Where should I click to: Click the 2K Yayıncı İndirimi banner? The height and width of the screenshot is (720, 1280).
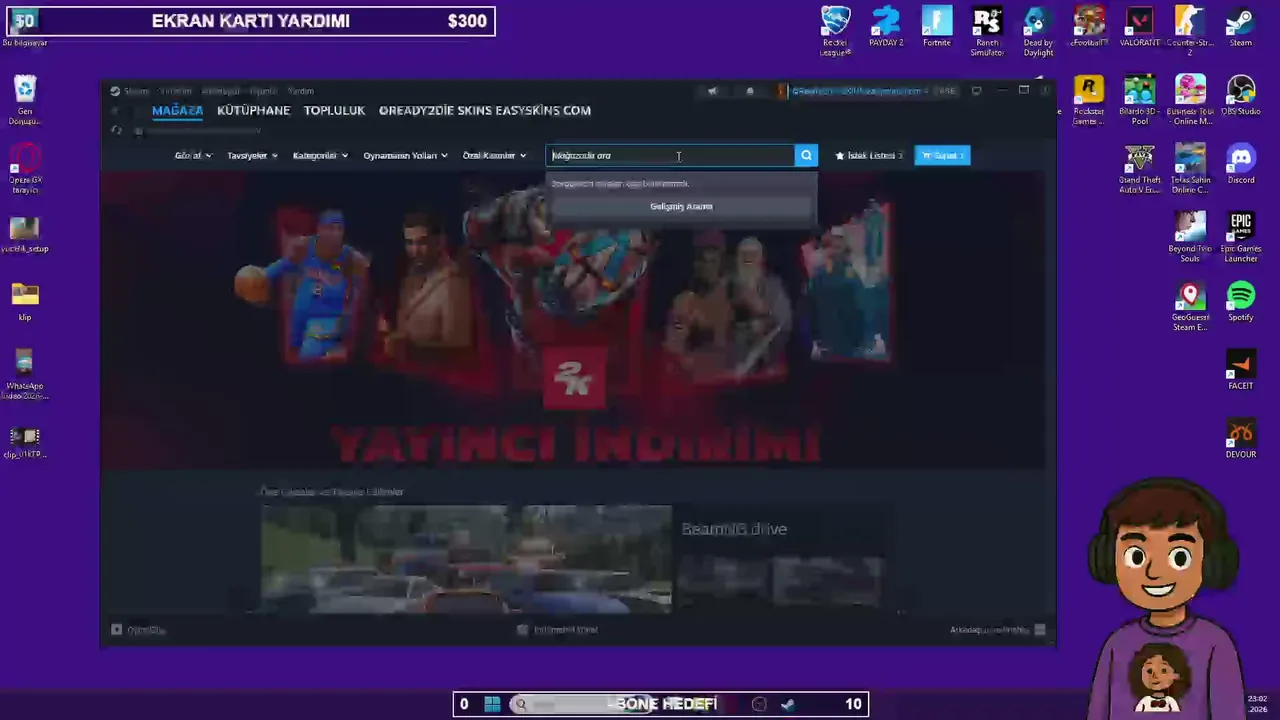[575, 320]
